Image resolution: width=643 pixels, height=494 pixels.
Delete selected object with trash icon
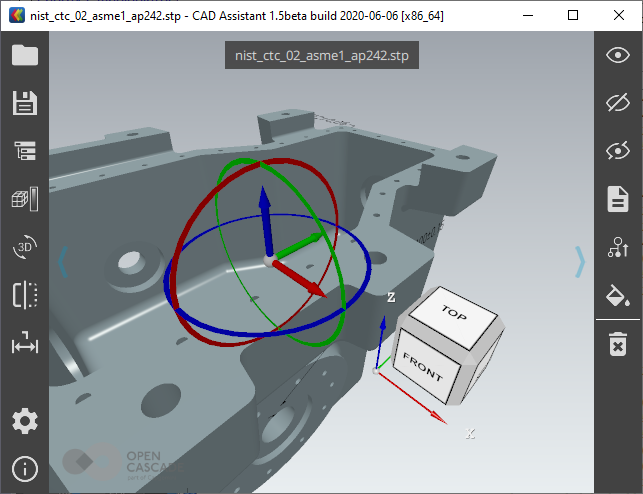click(x=618, y=346)
